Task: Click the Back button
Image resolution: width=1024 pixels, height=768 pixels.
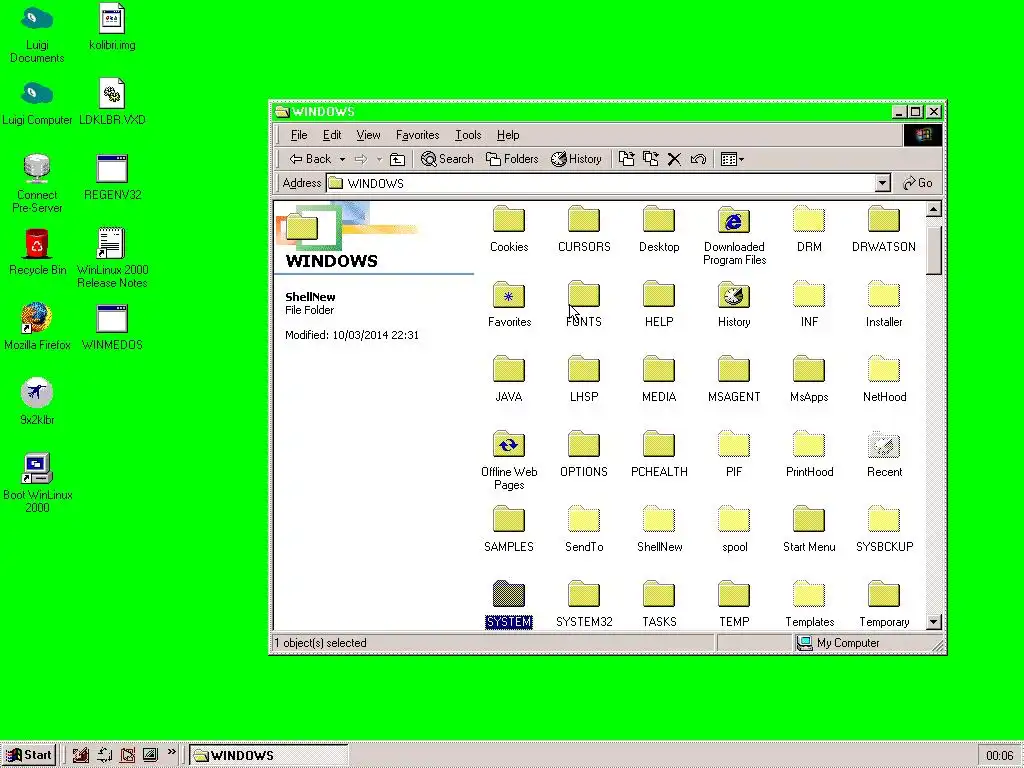Action: pos(311,159)
